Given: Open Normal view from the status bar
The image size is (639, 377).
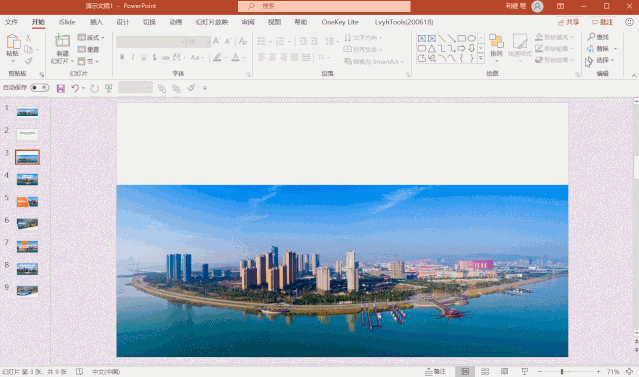Looking at the screenshot, I should (465, 371).
